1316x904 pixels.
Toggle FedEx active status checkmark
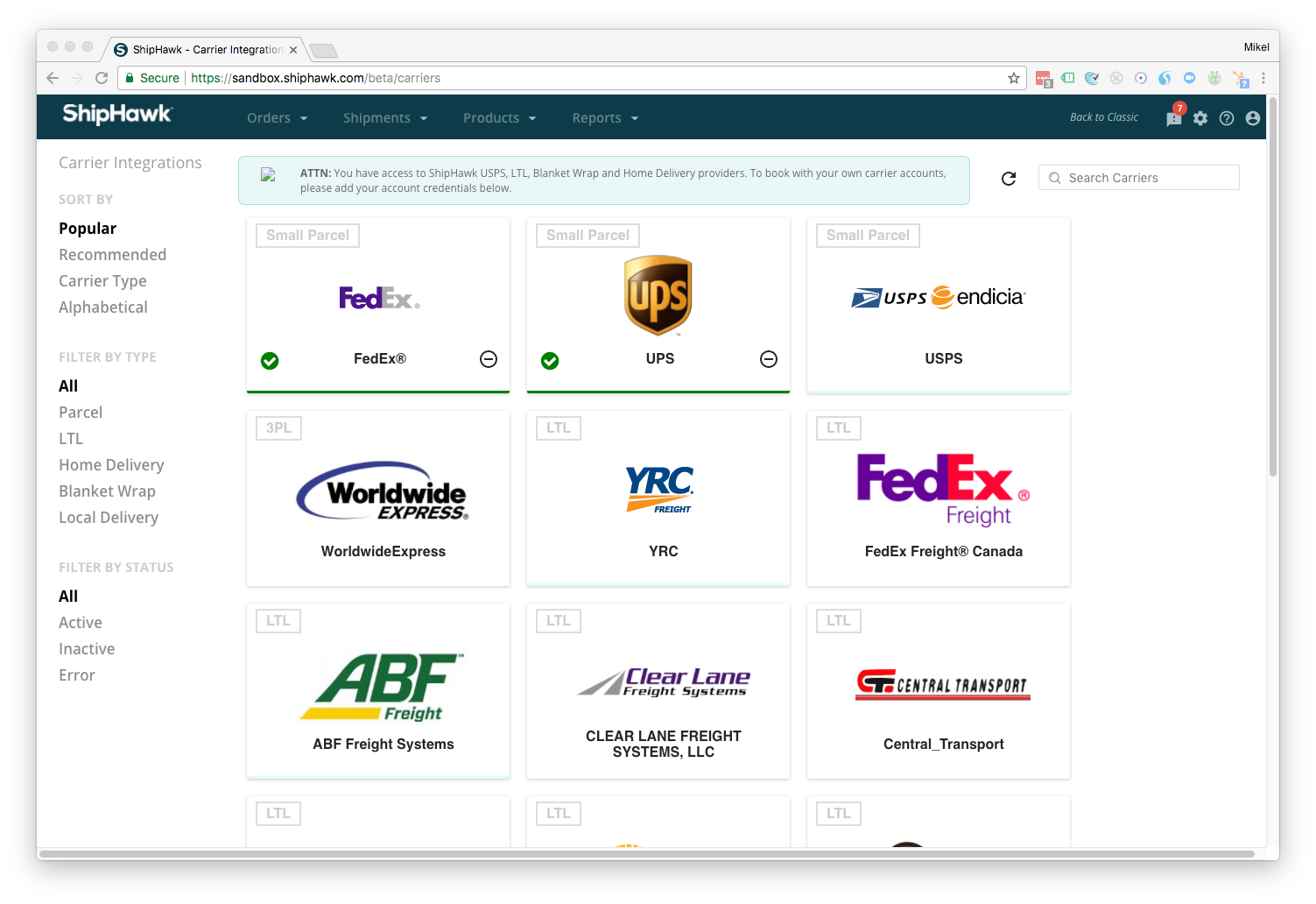click(270, 360)
